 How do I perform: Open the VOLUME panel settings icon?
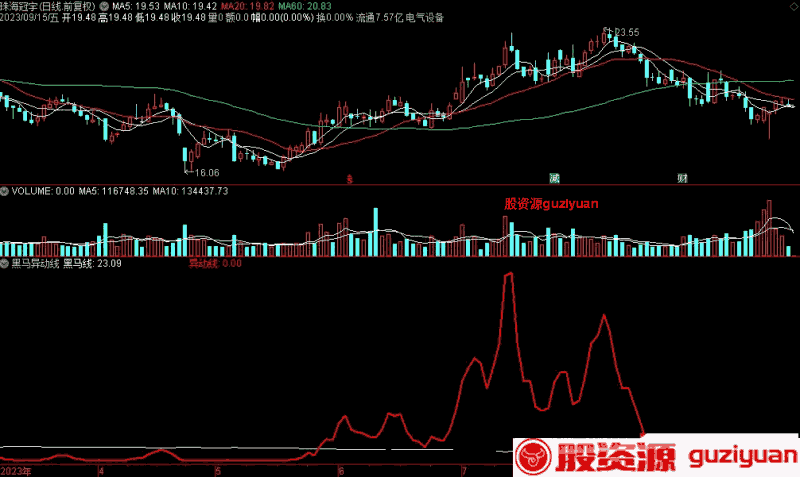coord(5,191)
